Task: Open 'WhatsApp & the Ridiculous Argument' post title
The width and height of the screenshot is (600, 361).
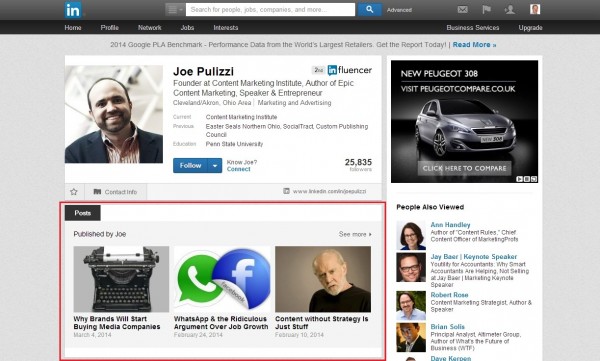Action: (x=221, y=323)
